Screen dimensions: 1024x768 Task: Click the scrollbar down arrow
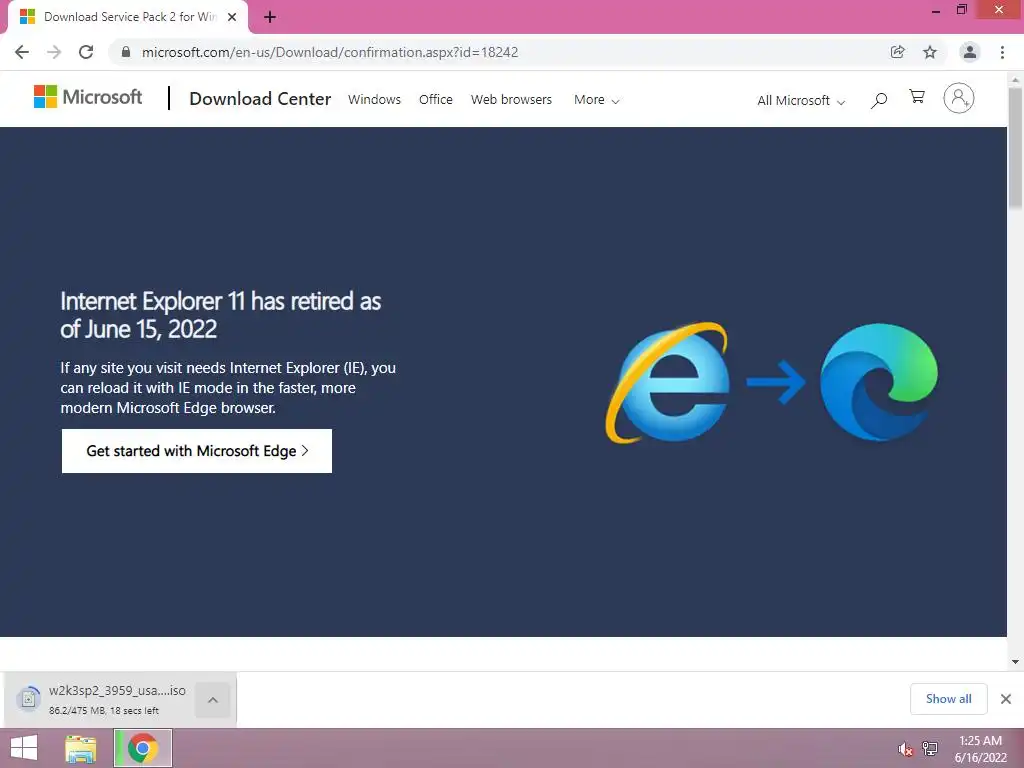(x=1015, y=662)
